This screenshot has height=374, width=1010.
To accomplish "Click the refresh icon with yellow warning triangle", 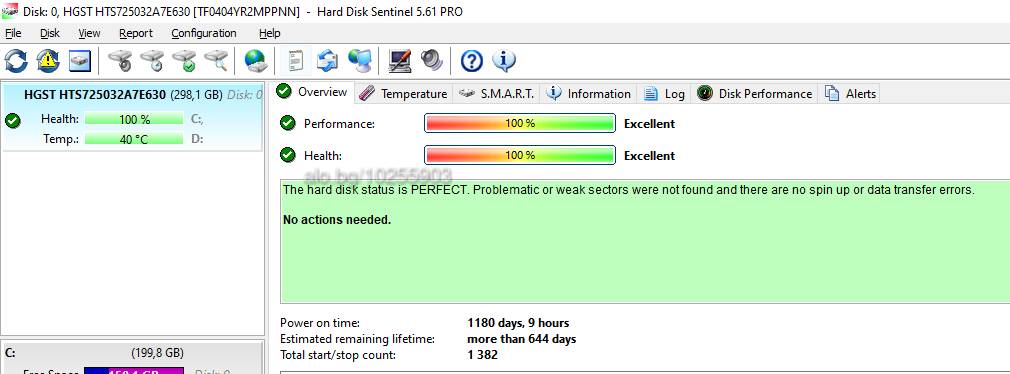I will (48, 61).
